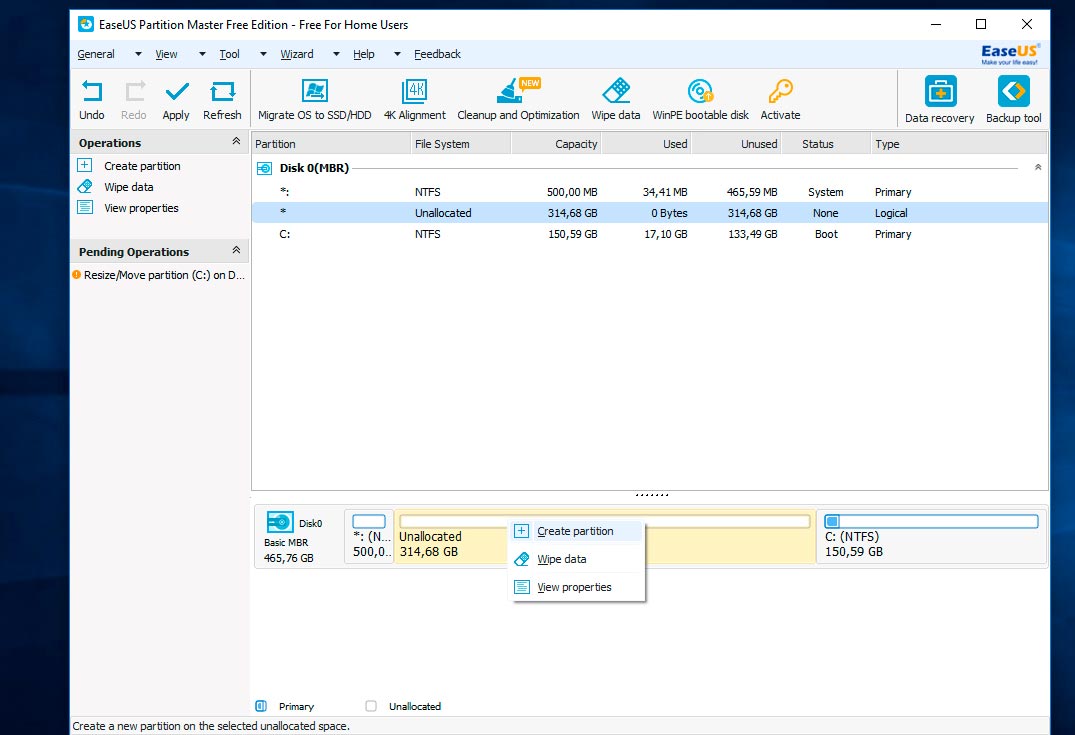
Task: Click Wipe data in Operations sidebar
Action: pos(128,187)
